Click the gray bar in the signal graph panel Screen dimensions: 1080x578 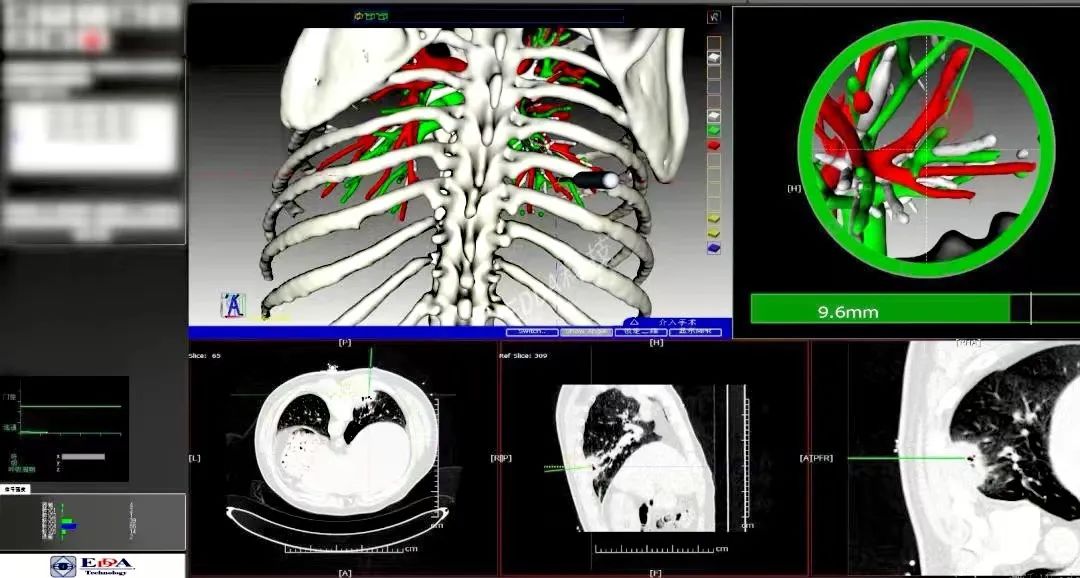[83, 456]
